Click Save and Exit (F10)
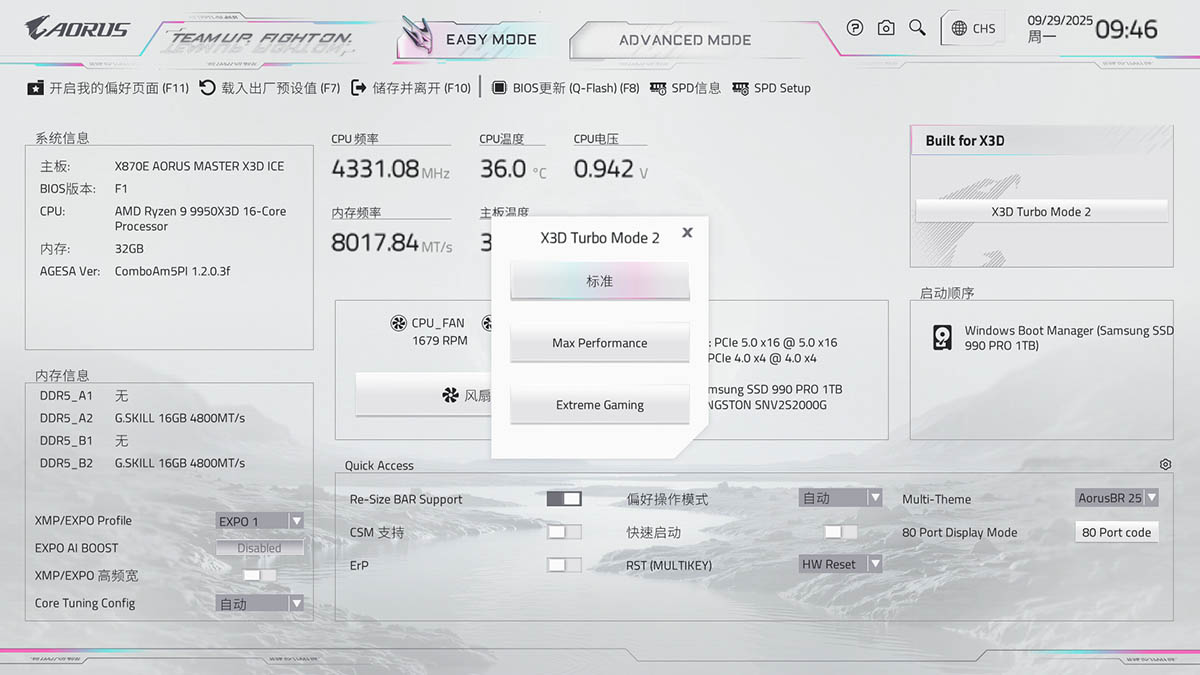Image resolution: width=1200 pixels, height=675 pixels. (410, 88)
